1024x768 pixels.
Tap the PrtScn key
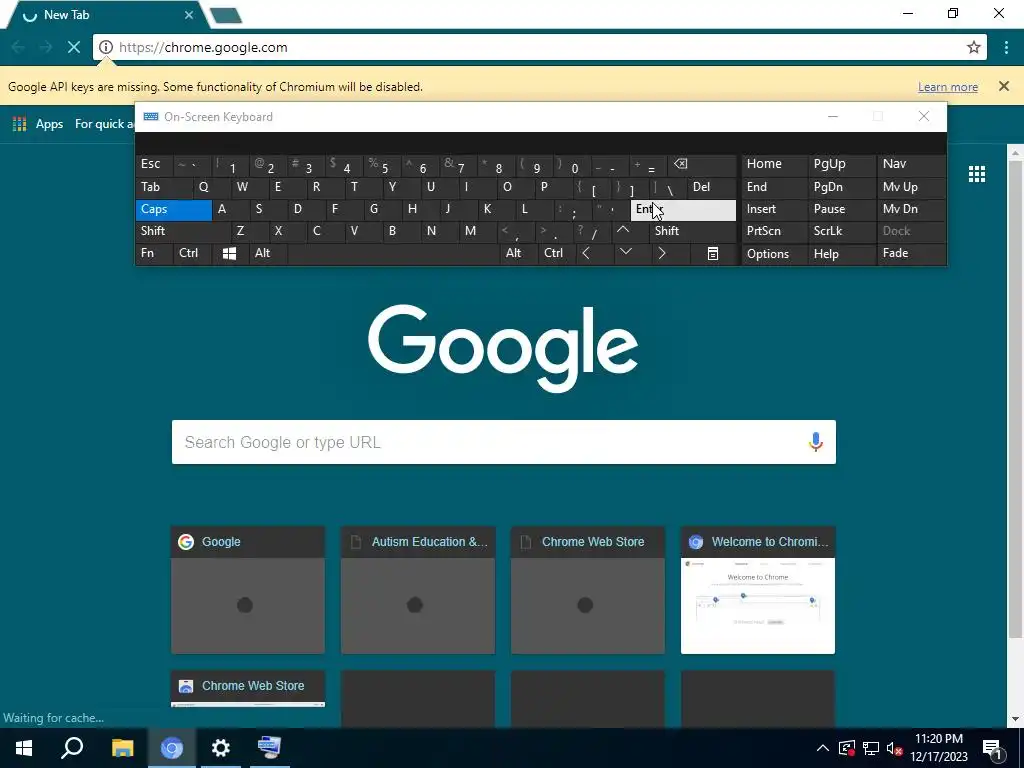pyautogui.click(x=775, y=231)
